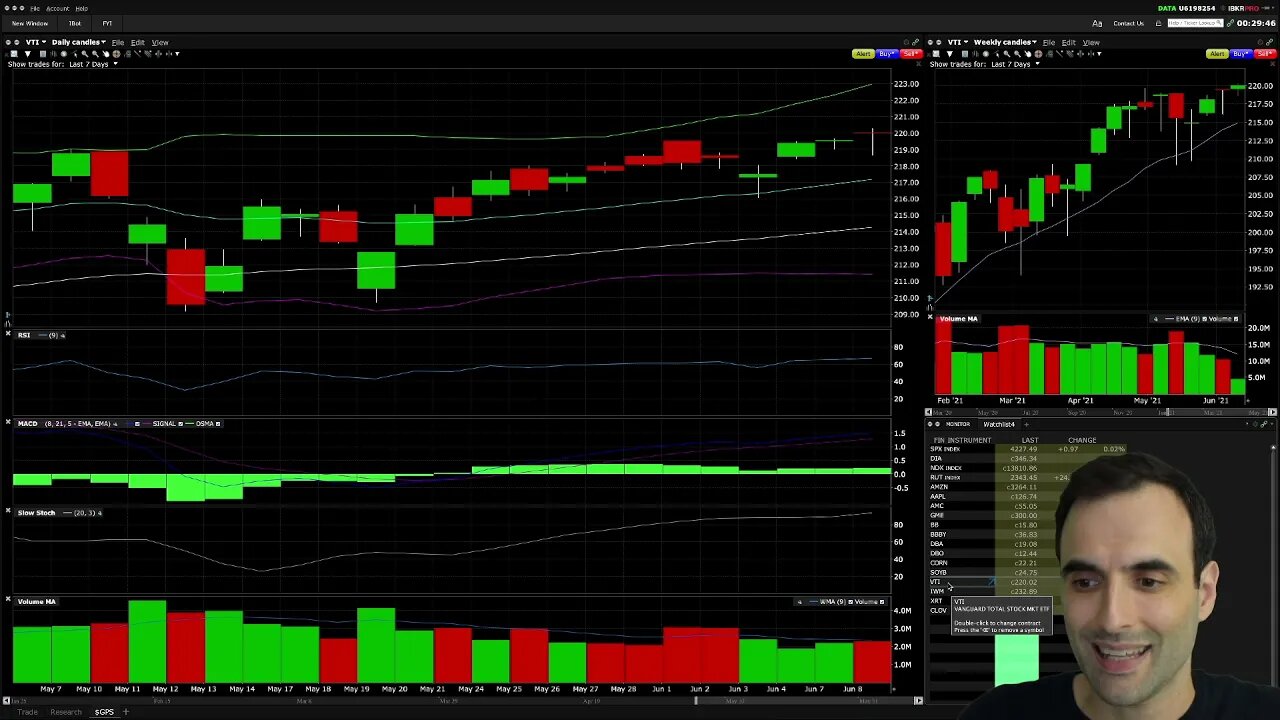Click the font size Aa icon
Image resolution: width=1280 pixels, height=720 pixels.
pyautogui.click(x=1097, y=23)
